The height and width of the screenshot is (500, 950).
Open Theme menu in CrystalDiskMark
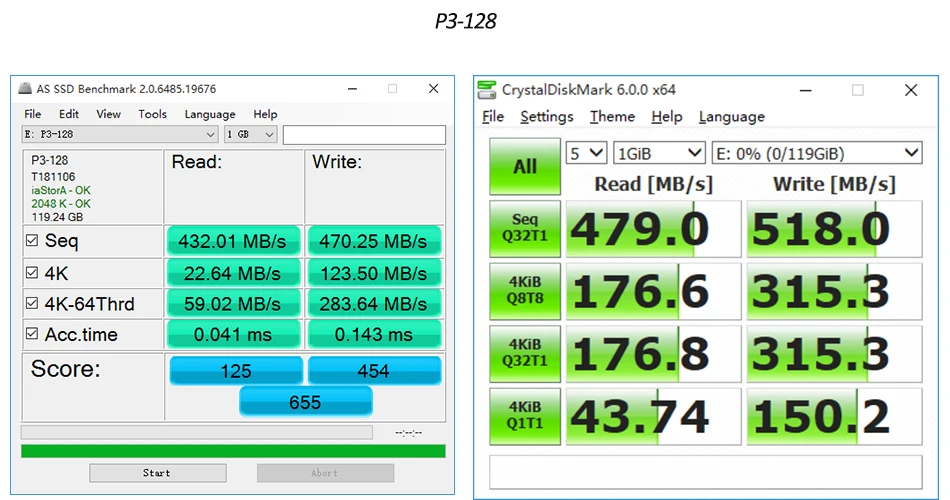click(612, 116)
